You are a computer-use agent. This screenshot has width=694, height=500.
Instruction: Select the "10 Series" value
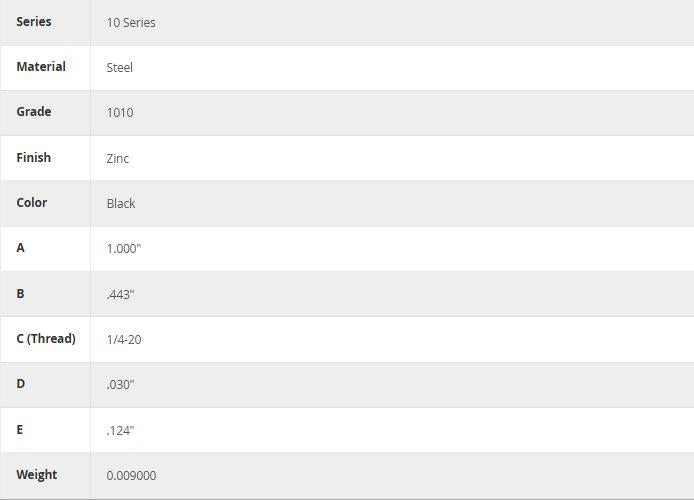pyautogui.click(x=131, y=22)
